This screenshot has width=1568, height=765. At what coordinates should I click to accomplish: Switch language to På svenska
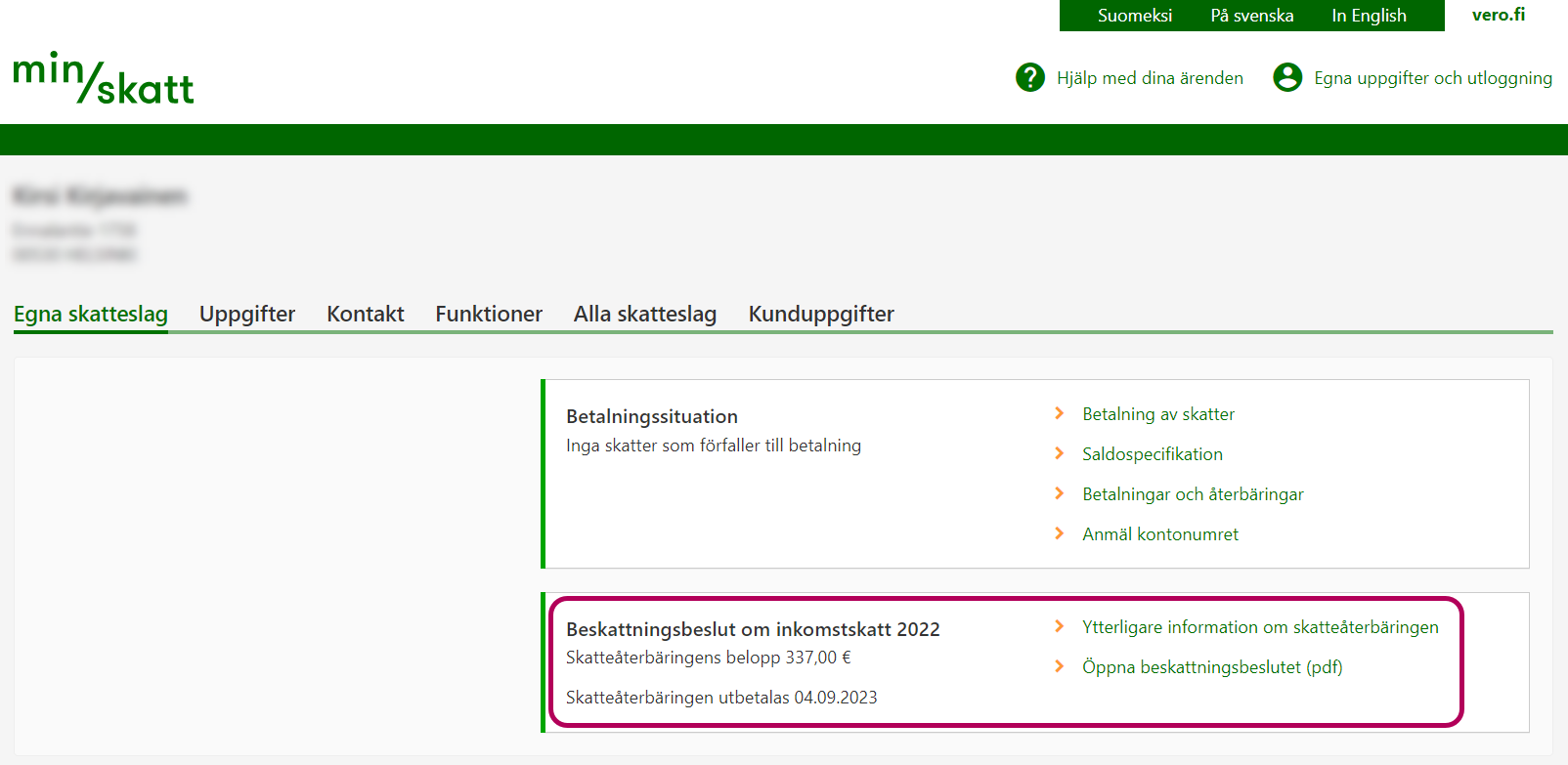(1251, 16)
